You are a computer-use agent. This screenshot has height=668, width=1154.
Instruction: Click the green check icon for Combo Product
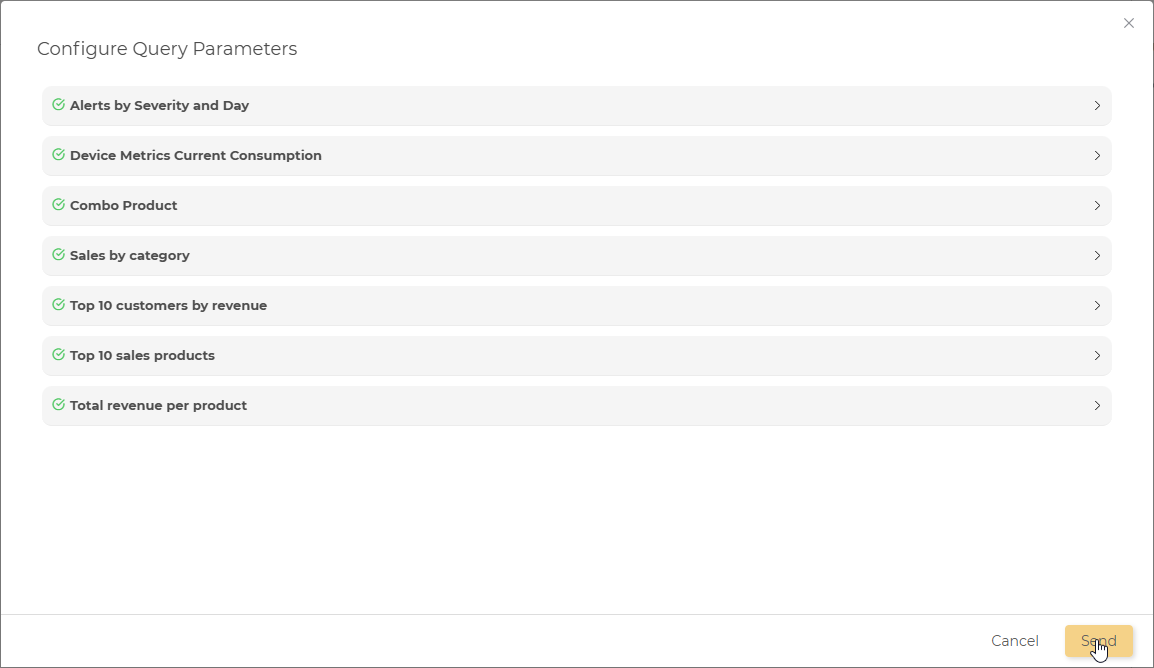[x=58, y=205]
